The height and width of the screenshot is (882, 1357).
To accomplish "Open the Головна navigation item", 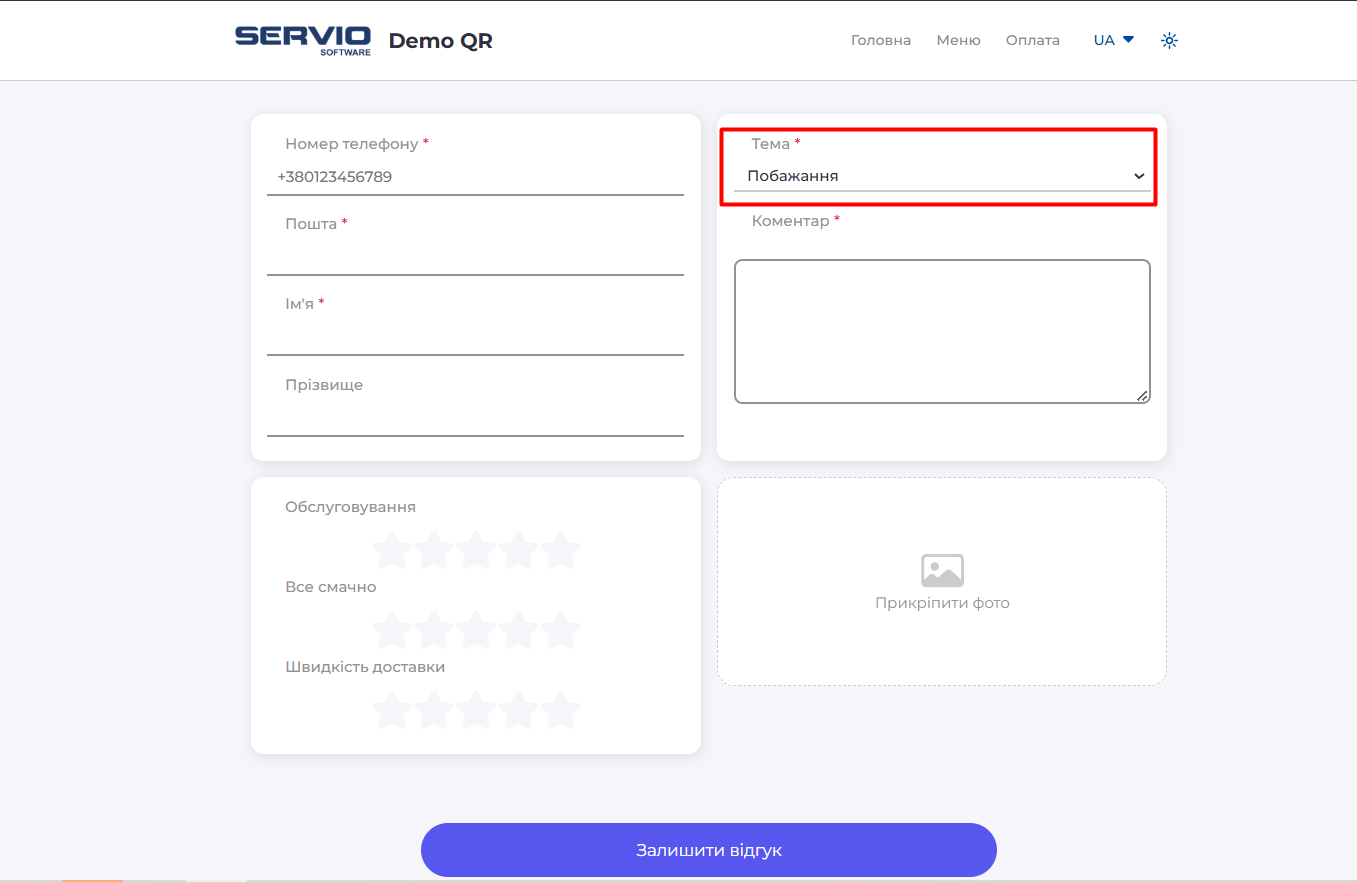I will (880, 41).
